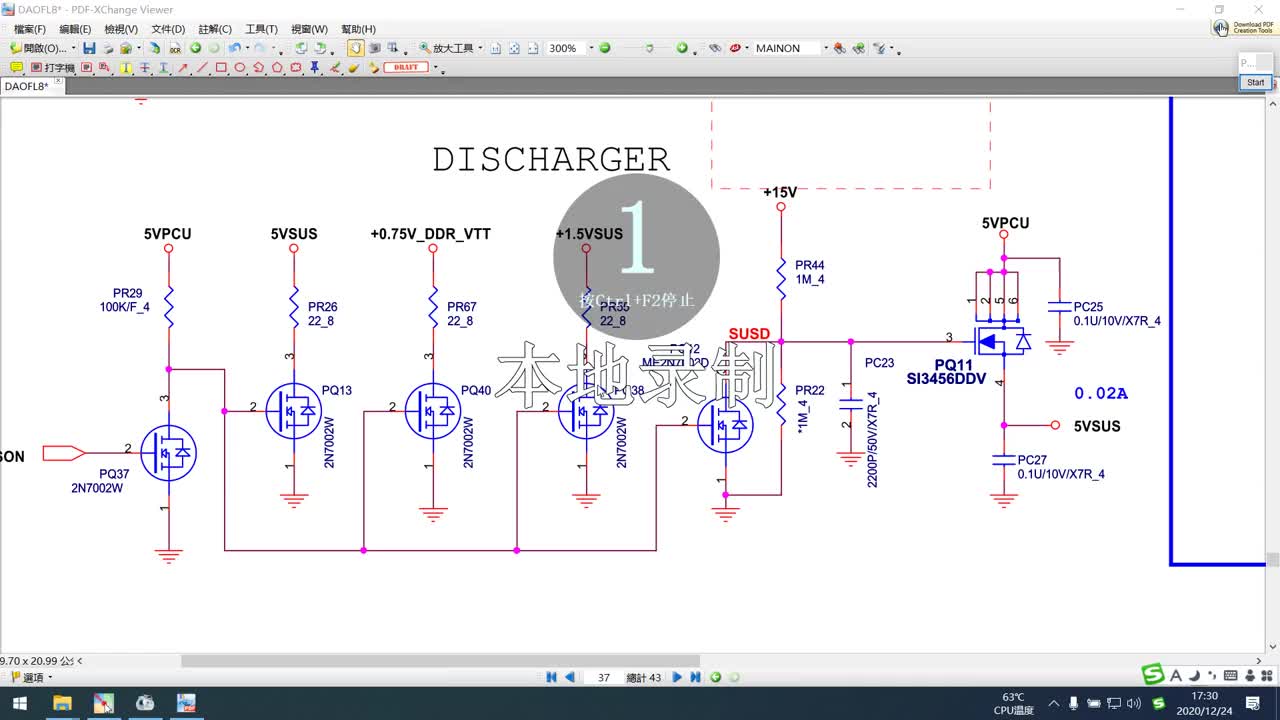Image resolution: width=1280 pixels, height=720 pixels.
Task: Open the Window (視窗) menu
Action: 309,29
